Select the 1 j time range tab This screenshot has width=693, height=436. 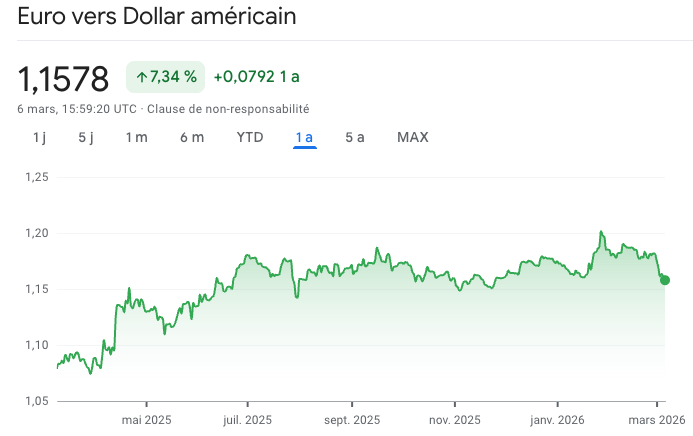[39, 137]
